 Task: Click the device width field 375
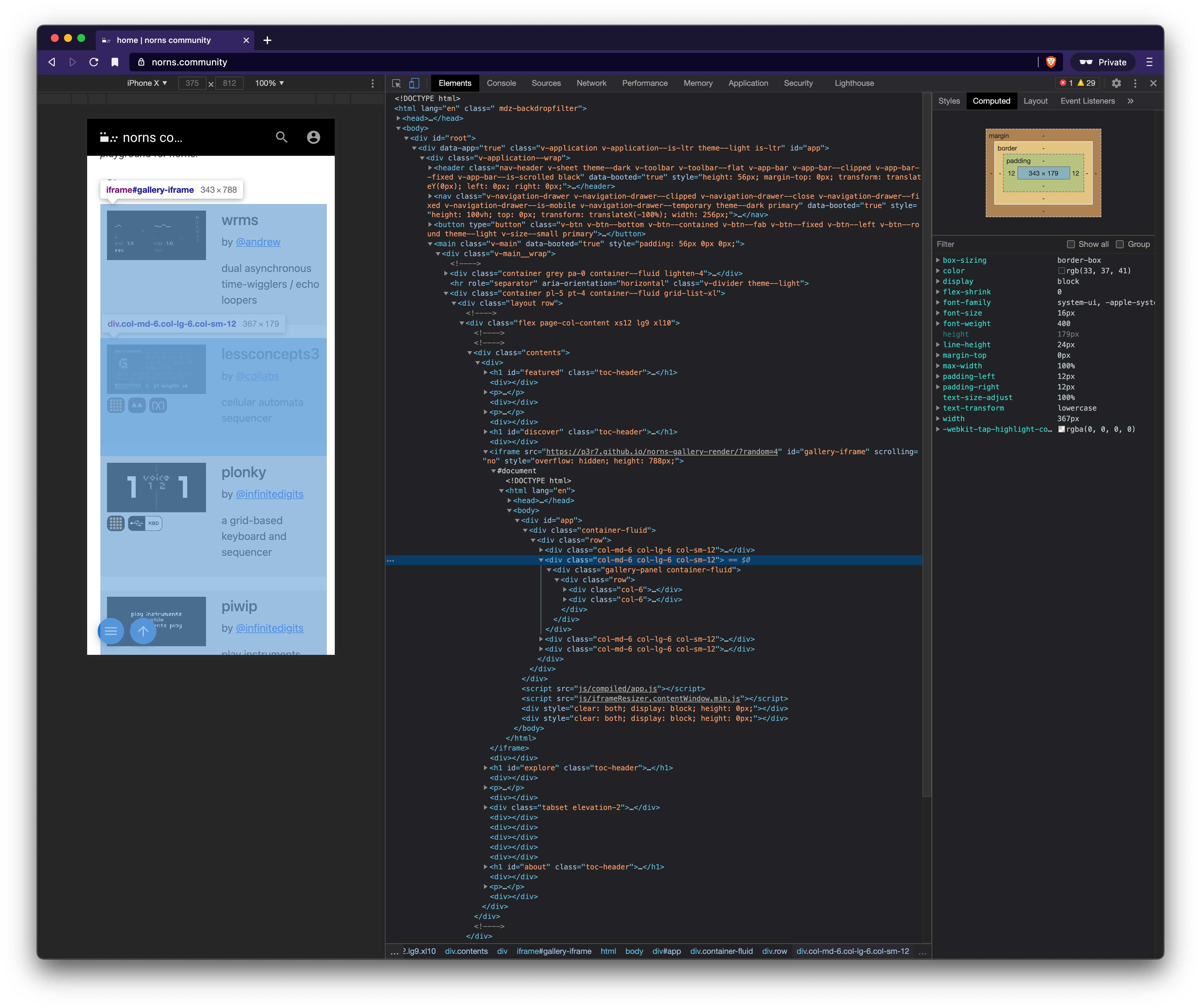tap(192, 84)
